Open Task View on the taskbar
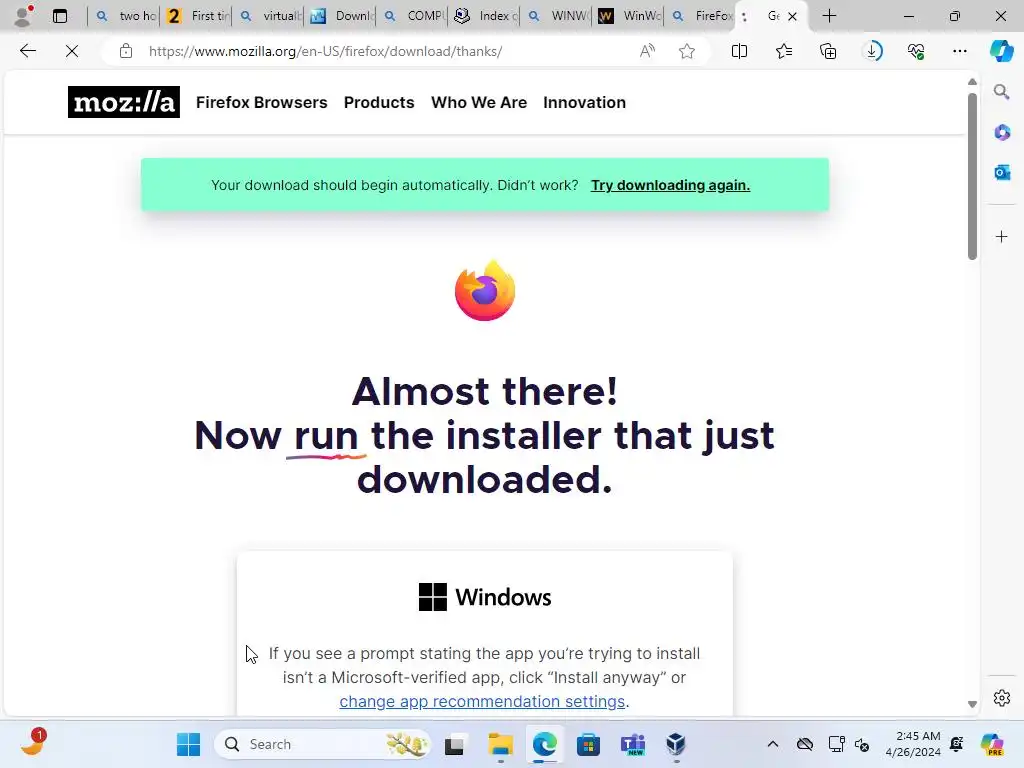This screenshot has width=1024, height=768. tap(455, 744)
